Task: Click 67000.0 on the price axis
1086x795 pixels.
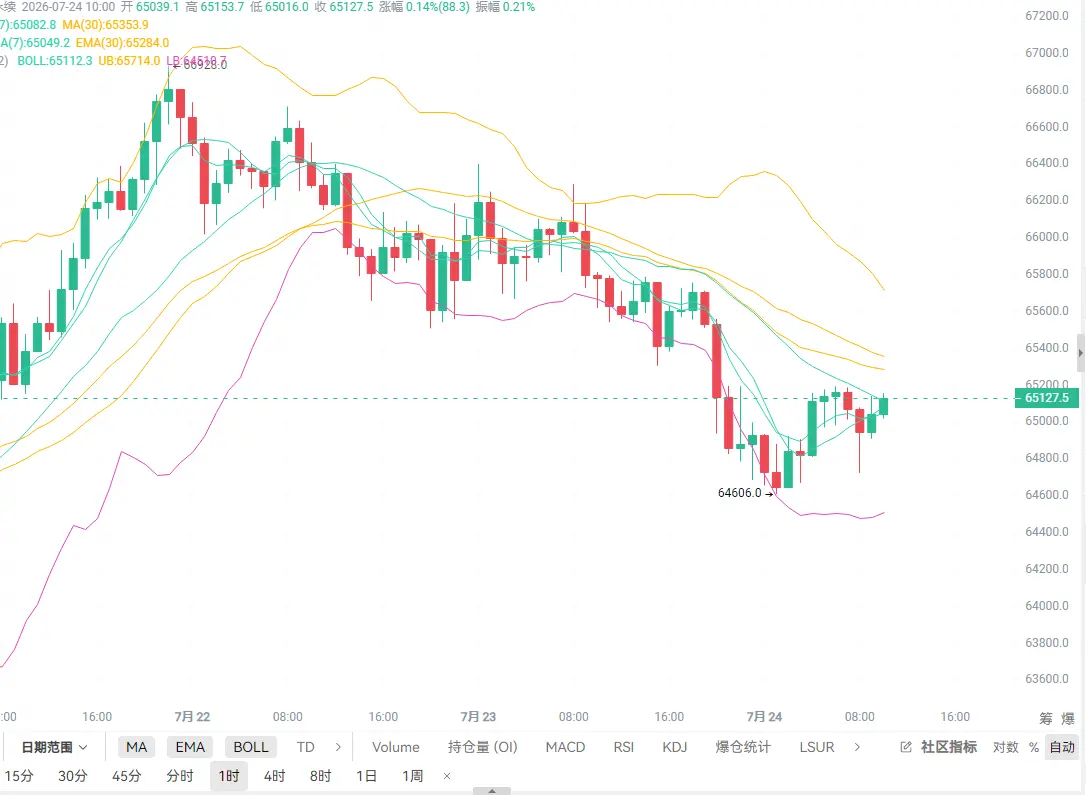Action: pyautogui.click(x=1047, y=53)
